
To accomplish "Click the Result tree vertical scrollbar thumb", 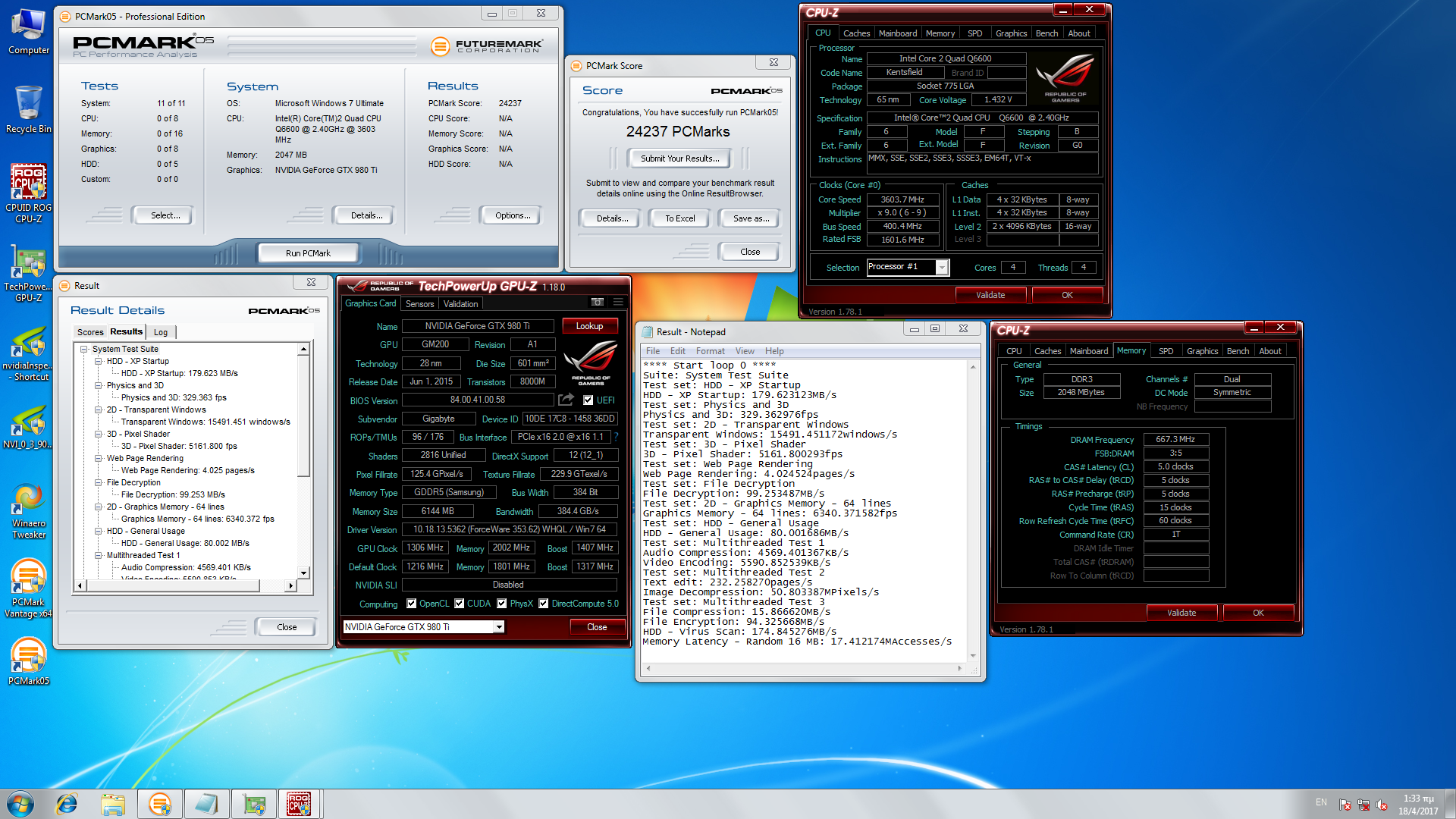I will click(x=303, y=417).
